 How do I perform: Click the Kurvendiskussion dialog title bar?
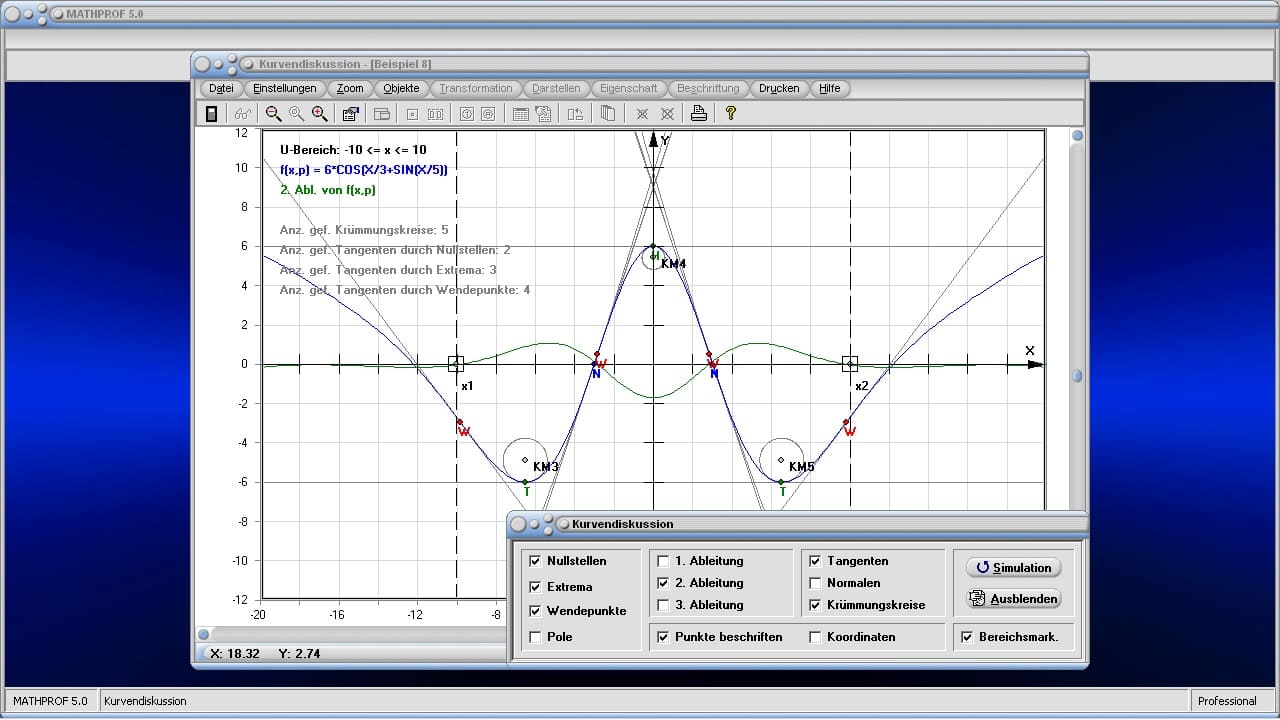pos(797,523)
